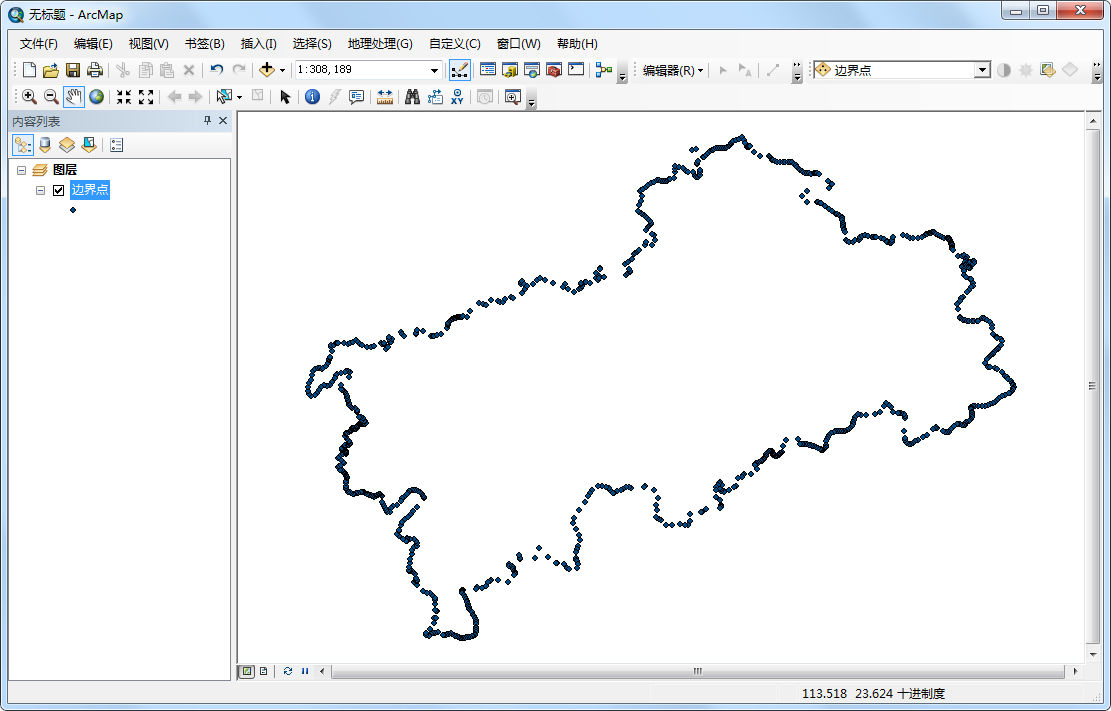Switch table of contents to list by source
Viewport: 1111px width, 711px height.
44,144
